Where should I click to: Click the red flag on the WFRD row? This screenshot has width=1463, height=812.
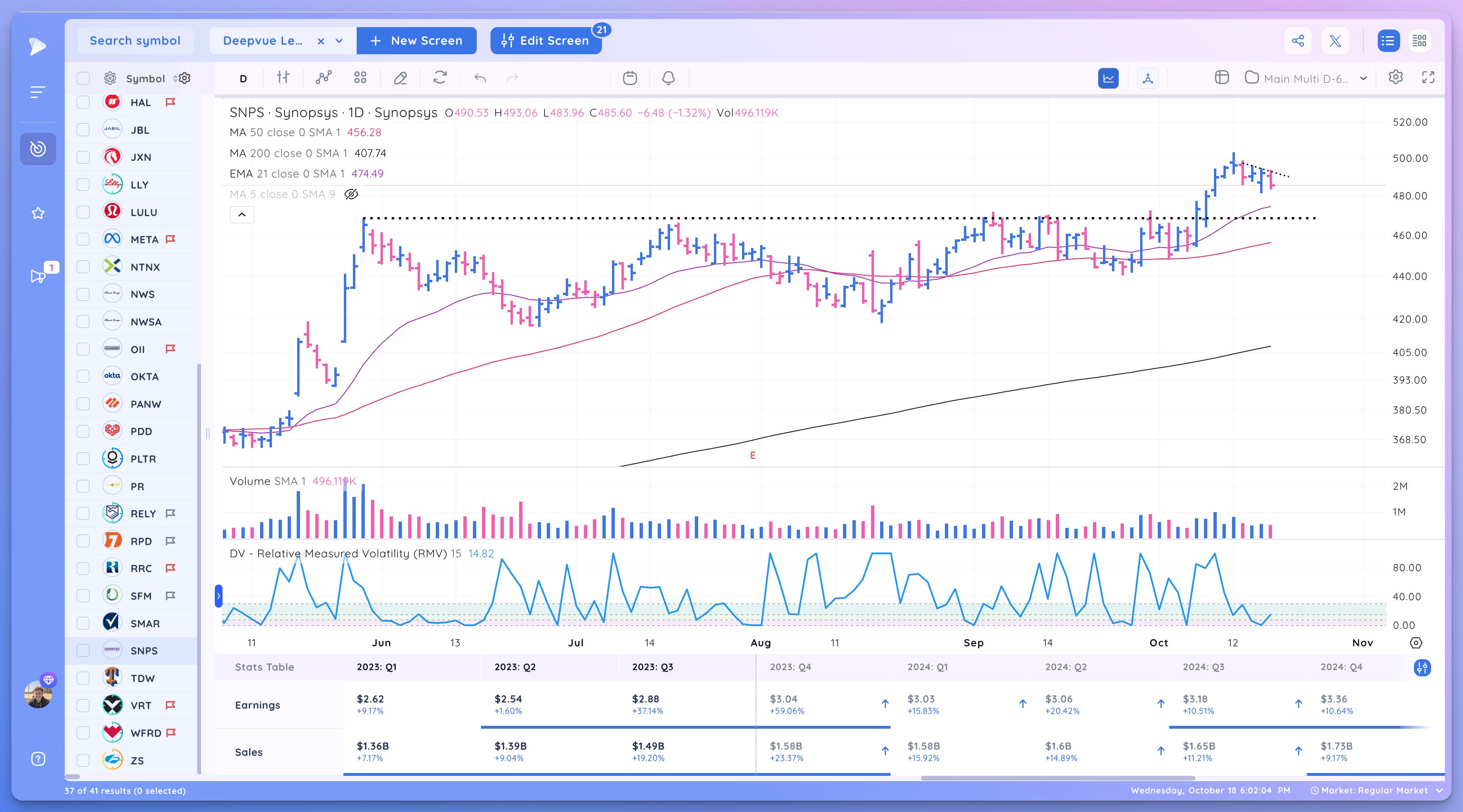coord(170,732)
